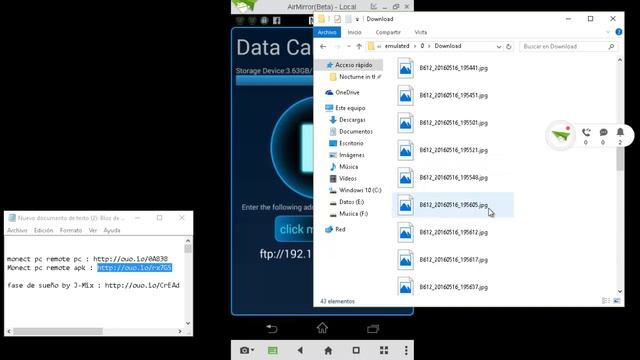Open Descargas in navigation pane
The height and width of the screenshot is (360, 640).
click(352, 120)
